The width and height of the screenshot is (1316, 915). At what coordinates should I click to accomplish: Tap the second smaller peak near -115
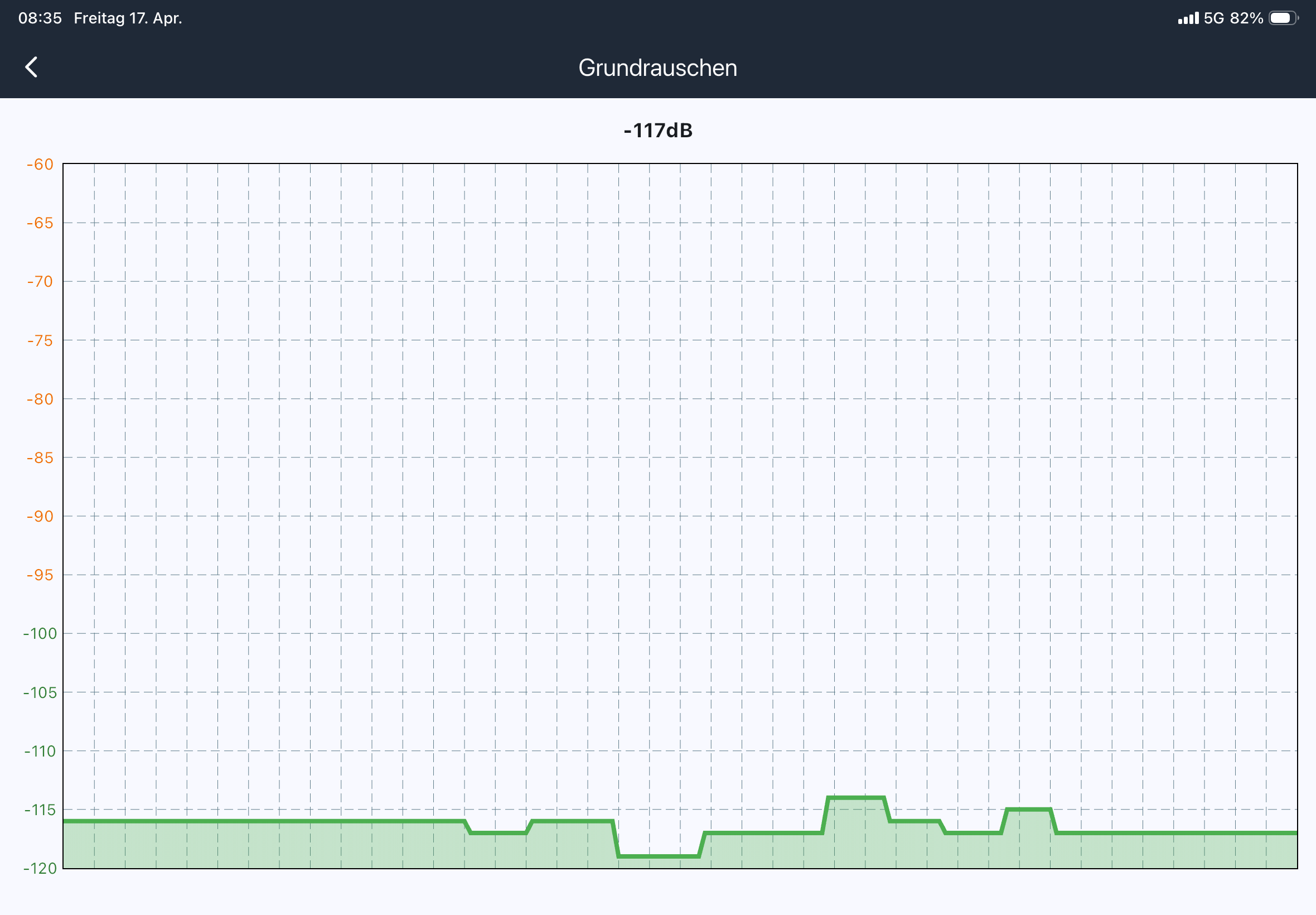click(1028, 810)
